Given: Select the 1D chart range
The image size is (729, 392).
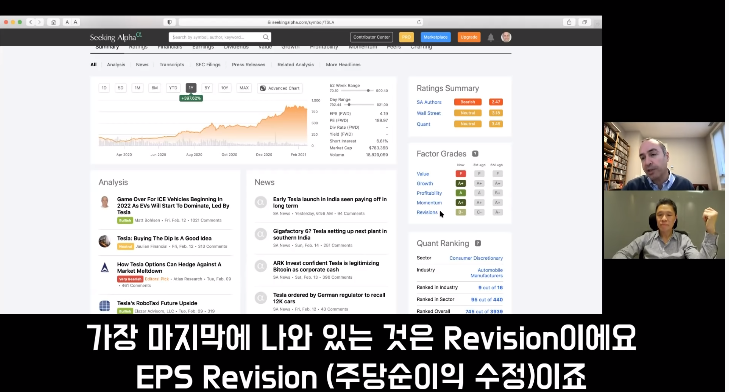Looking at the screenshot, I should (x=104, y=88).
